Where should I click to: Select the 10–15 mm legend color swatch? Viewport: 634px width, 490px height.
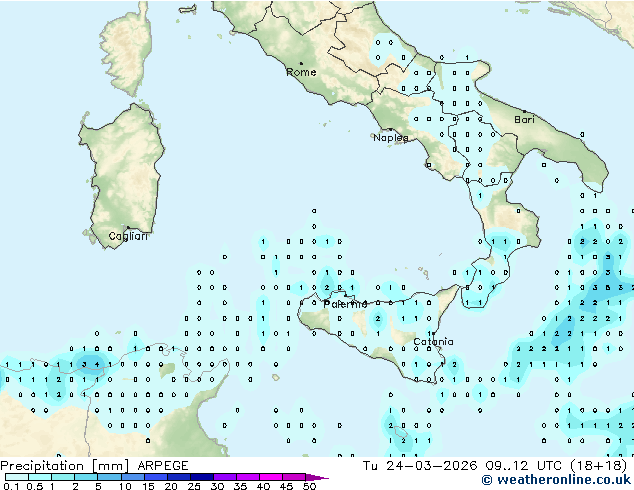click(x=132, y=477)
